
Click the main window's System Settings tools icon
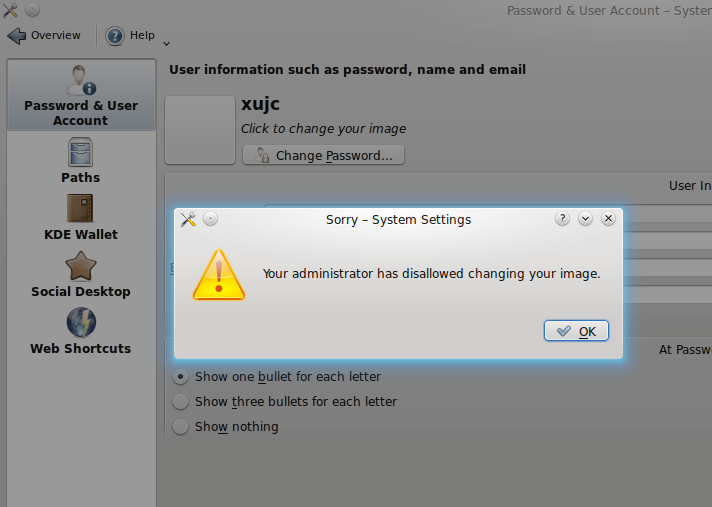(10, 10)
